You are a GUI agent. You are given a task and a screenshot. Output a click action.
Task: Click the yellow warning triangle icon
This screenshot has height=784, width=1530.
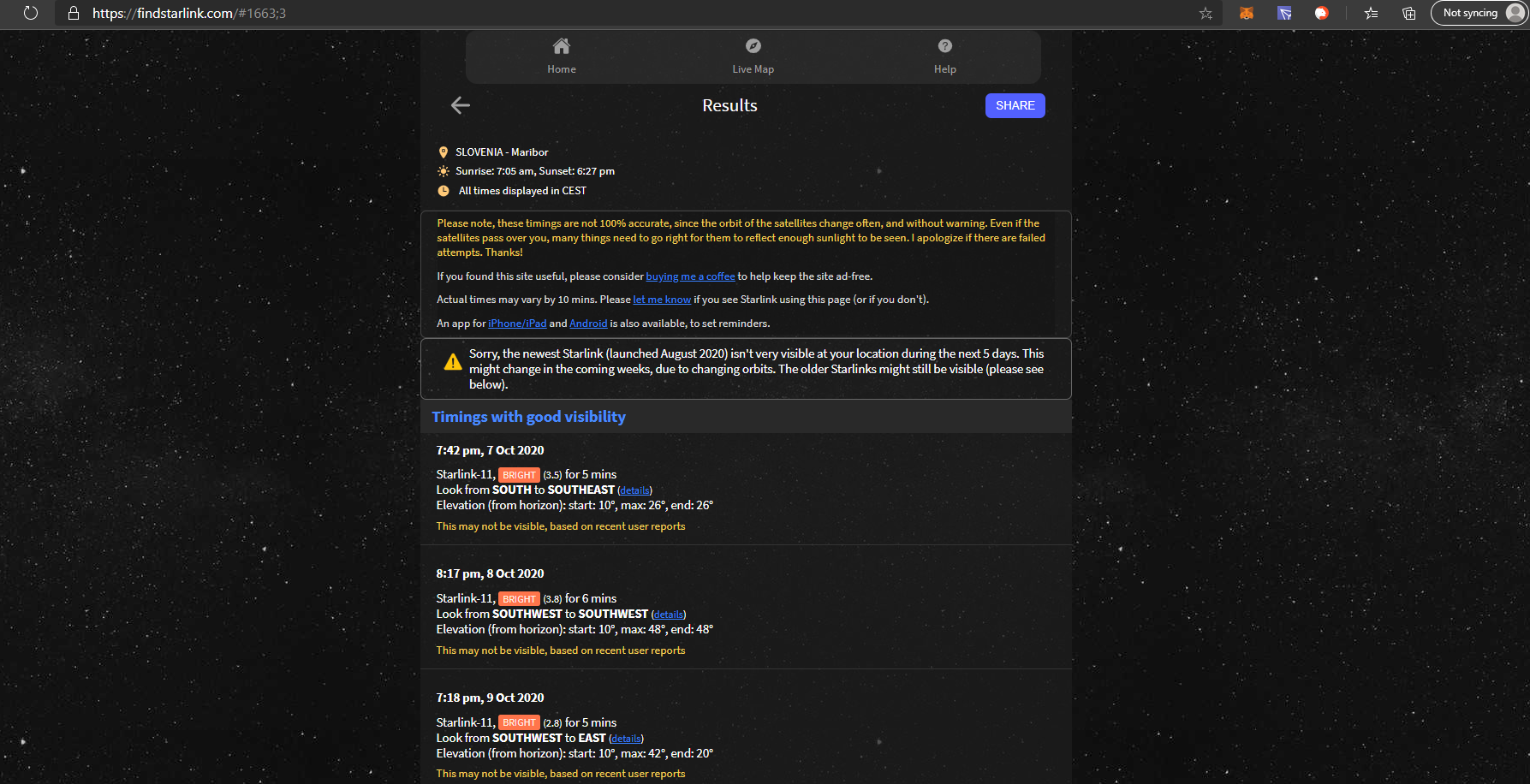453,362
